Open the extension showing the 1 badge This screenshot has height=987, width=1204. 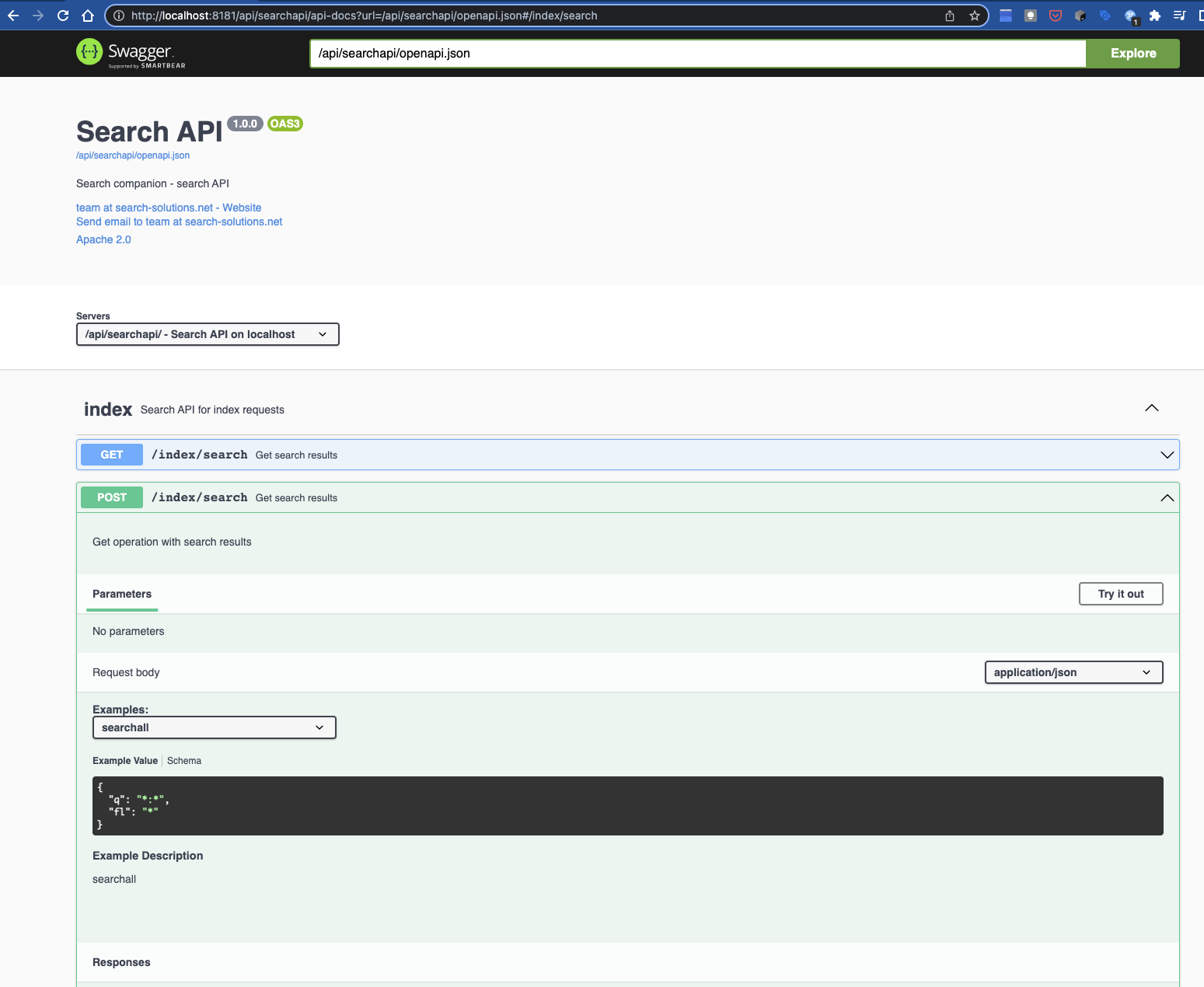[1131, 15]
